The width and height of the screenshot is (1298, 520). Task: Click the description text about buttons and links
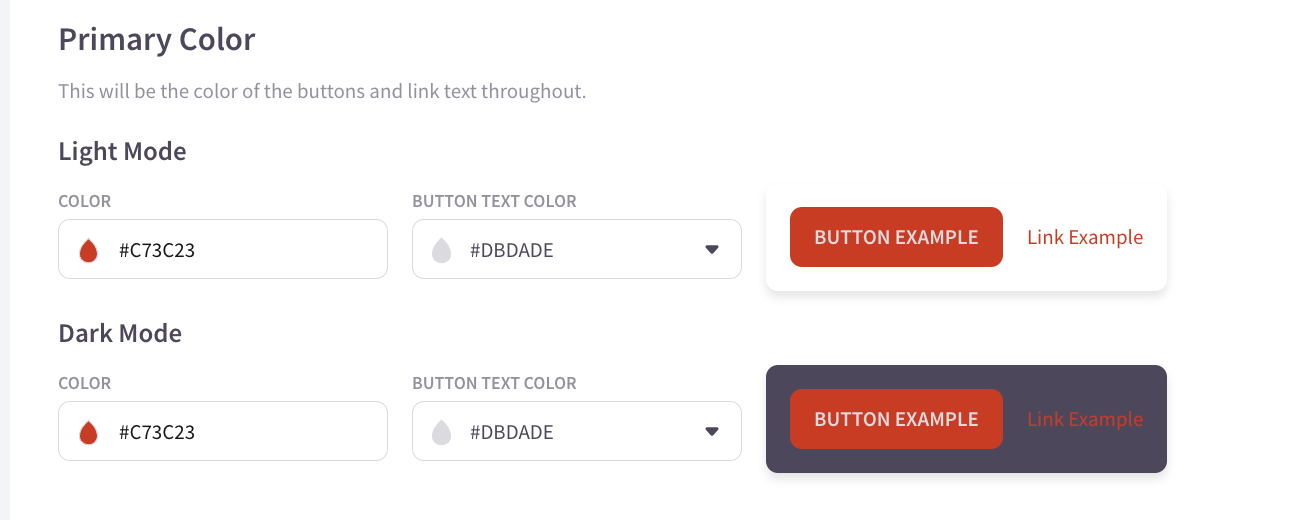pyautogui.click(x=322, y=91)
